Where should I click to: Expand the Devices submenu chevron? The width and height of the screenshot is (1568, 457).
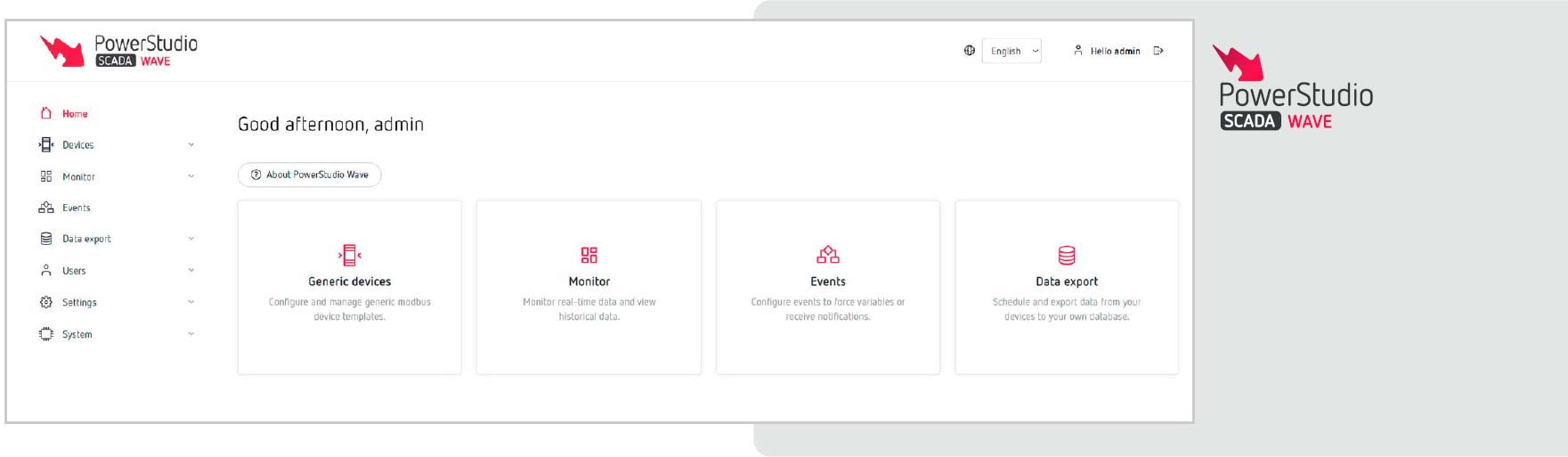click(x=191, y=144)
